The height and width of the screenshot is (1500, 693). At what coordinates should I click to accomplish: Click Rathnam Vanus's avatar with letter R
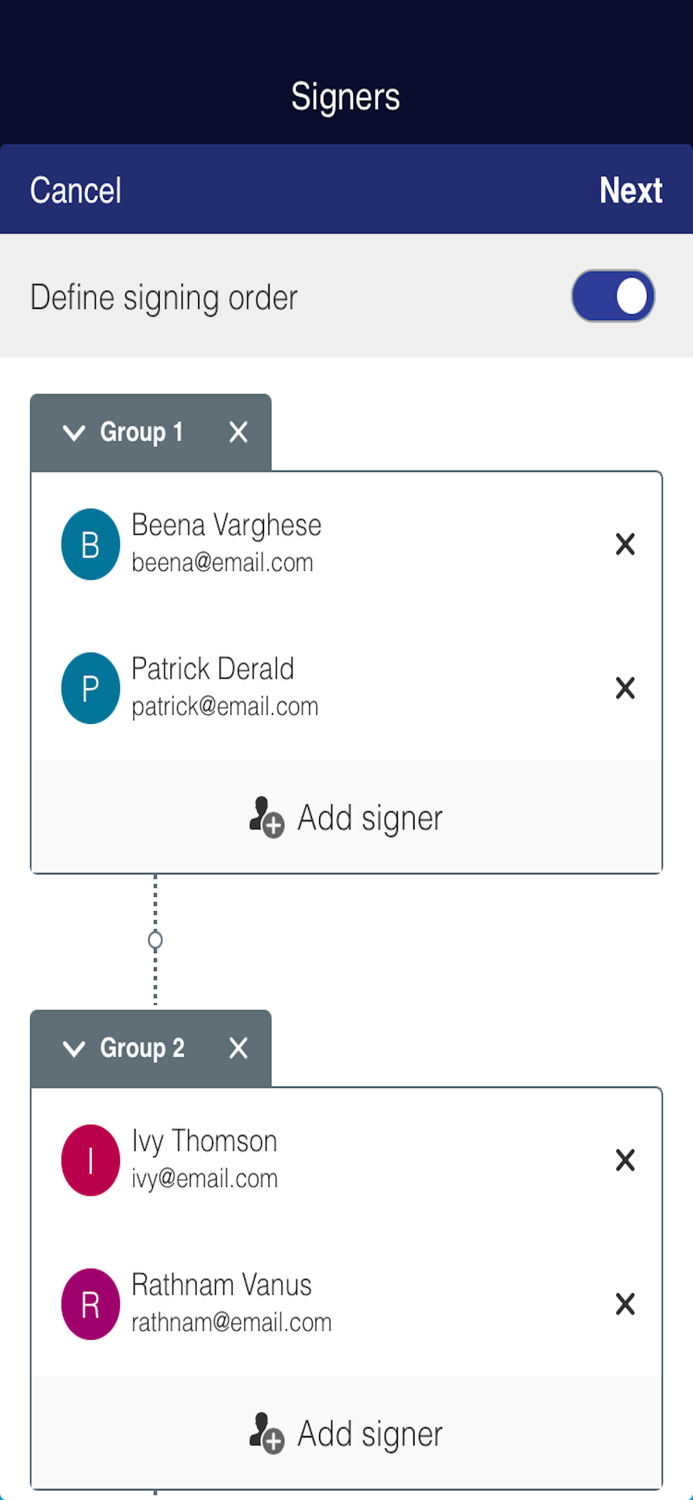(90, 1304)
